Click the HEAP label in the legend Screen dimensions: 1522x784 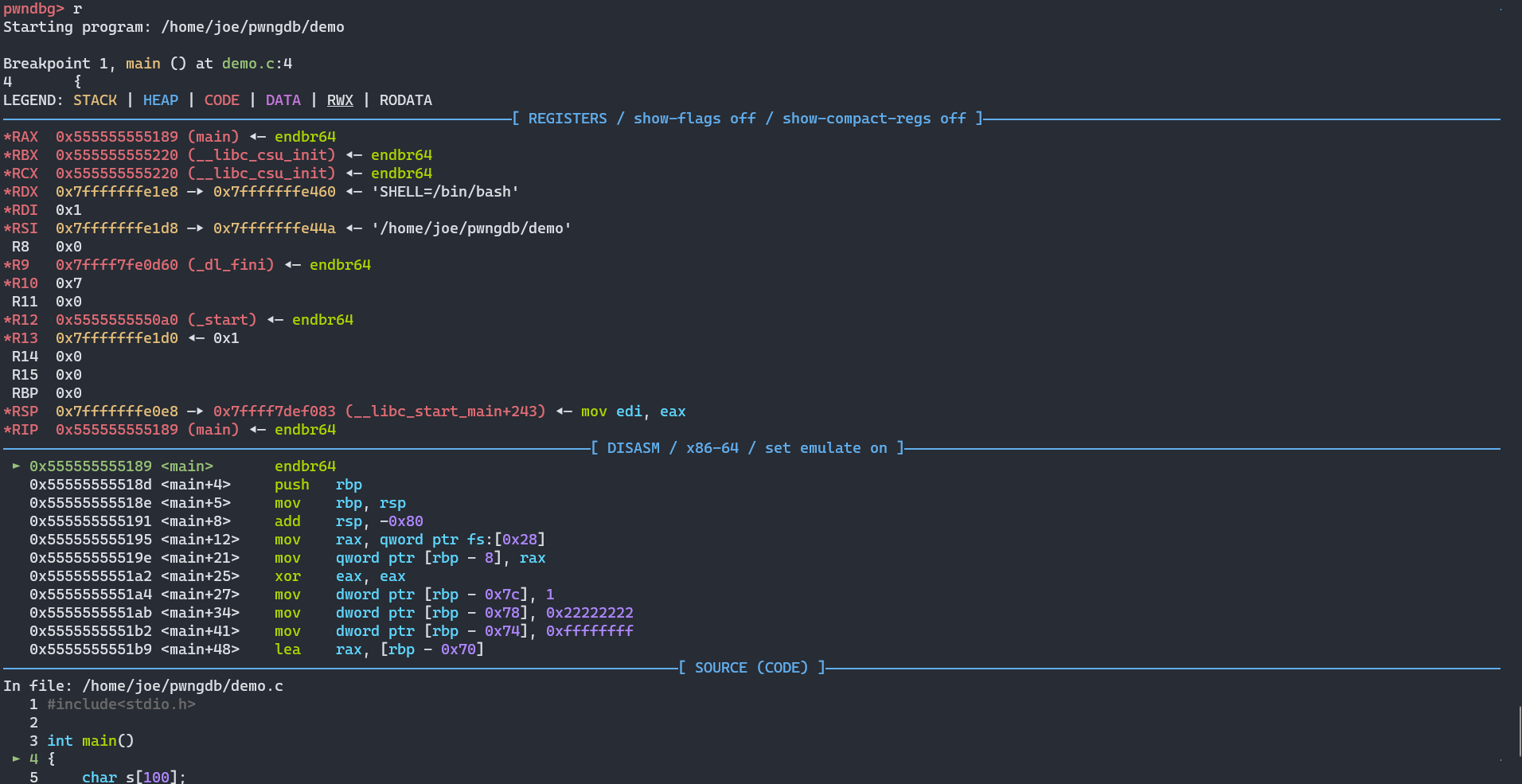click(x=160, y=100)
